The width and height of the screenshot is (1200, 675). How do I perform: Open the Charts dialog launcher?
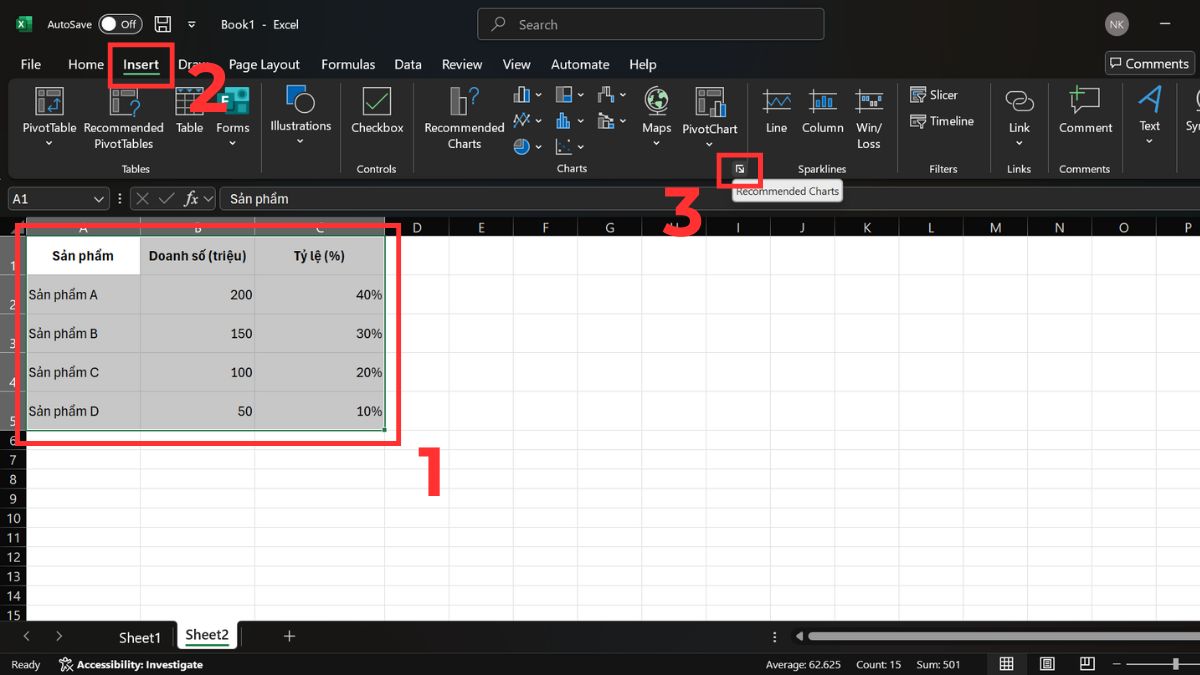pyautogui.click(x=740, y=169)
